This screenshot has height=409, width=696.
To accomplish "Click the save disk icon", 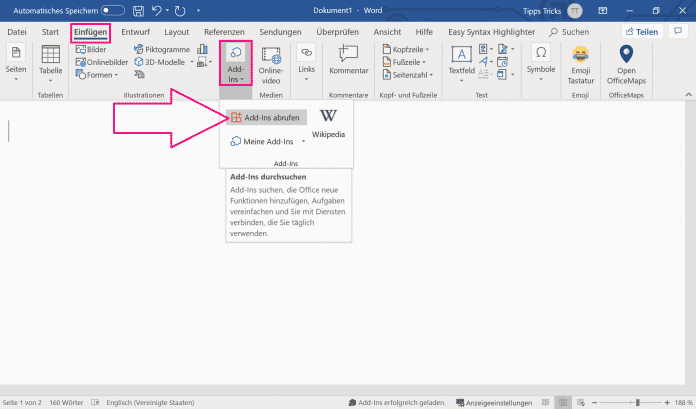I will point(139,11).
